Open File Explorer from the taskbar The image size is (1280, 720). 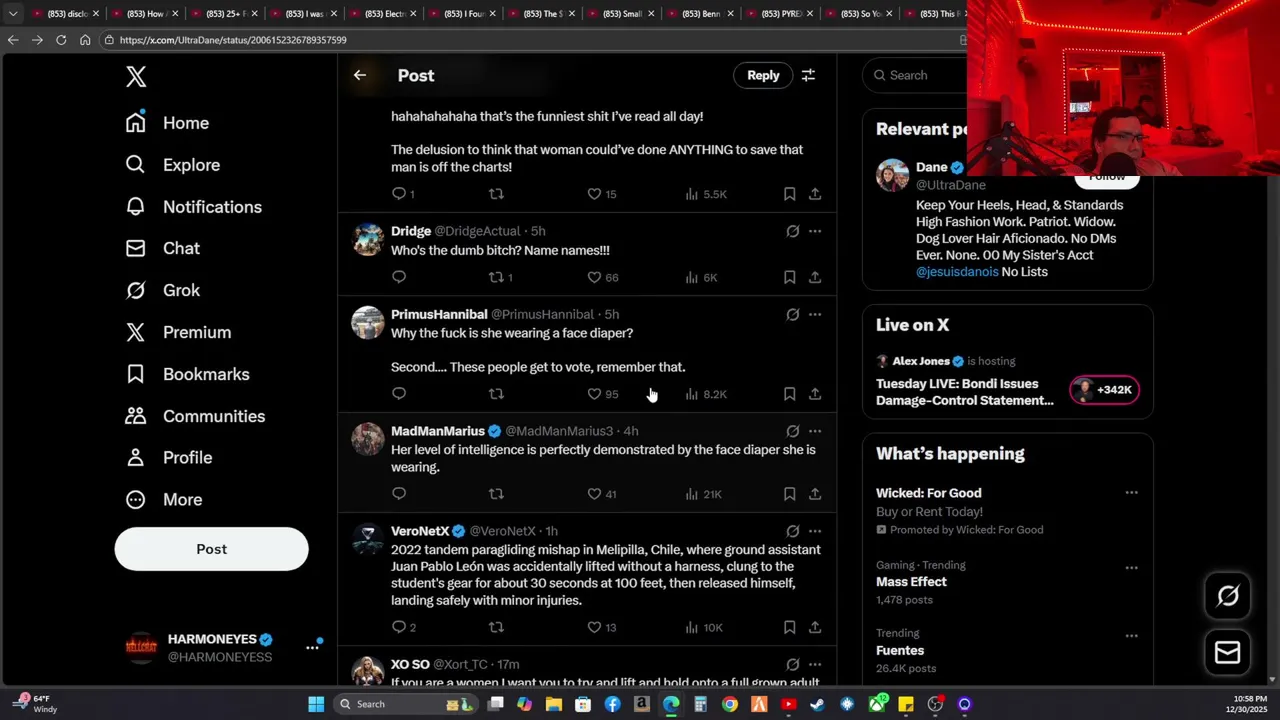[x=554, y=704]
